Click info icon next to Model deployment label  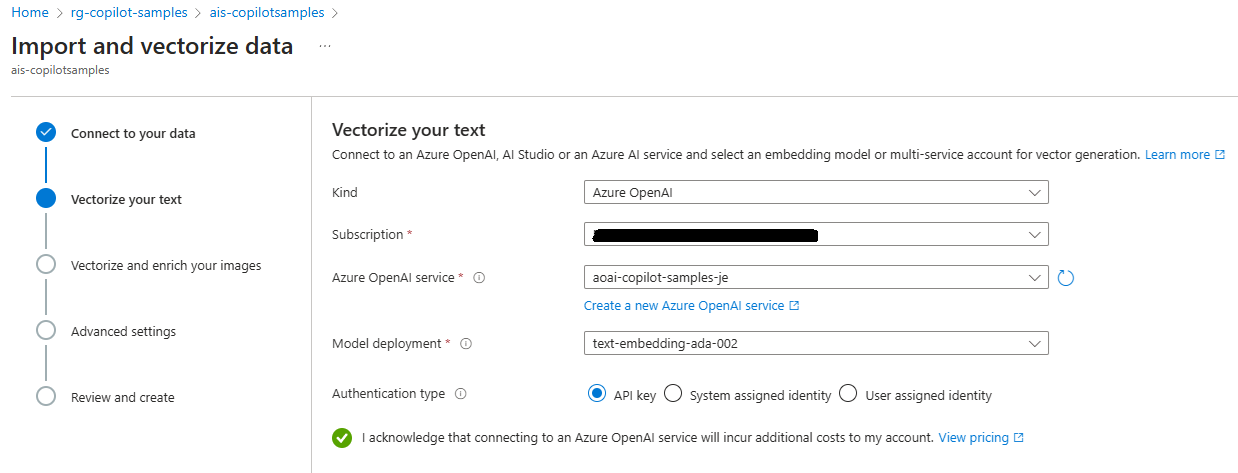[466, 344]
